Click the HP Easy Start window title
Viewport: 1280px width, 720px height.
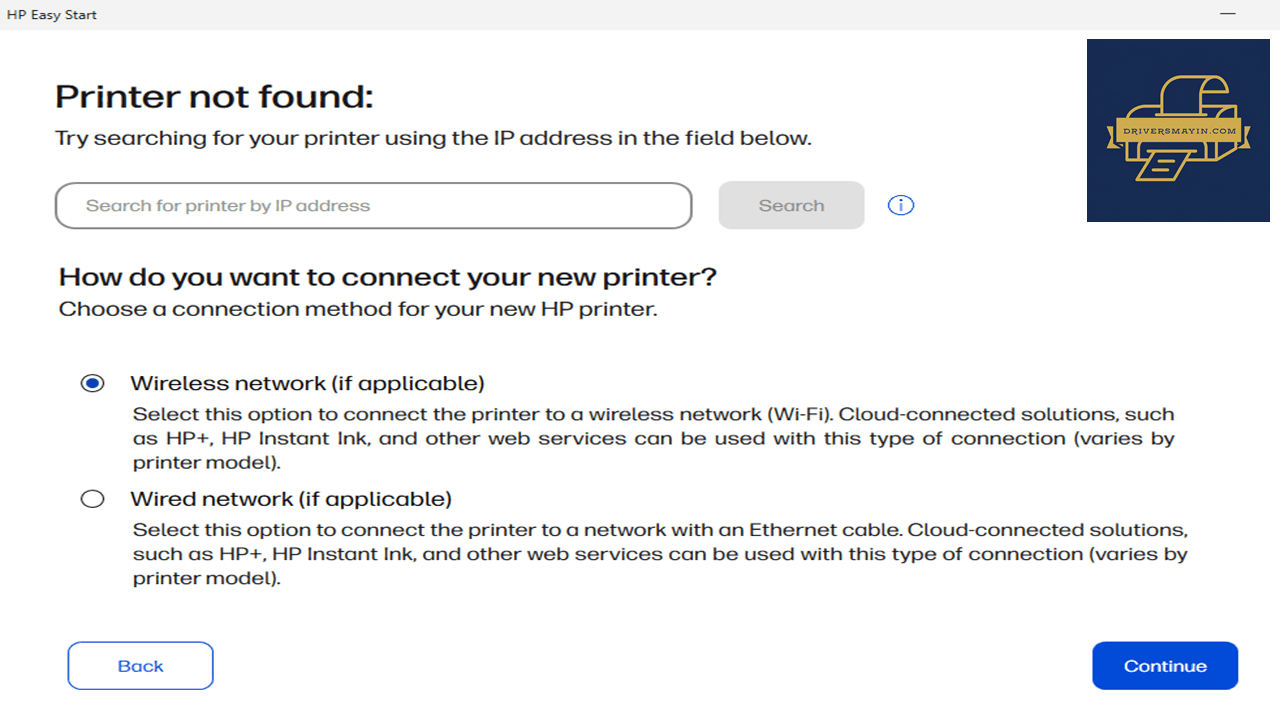[x=52, y=15]
